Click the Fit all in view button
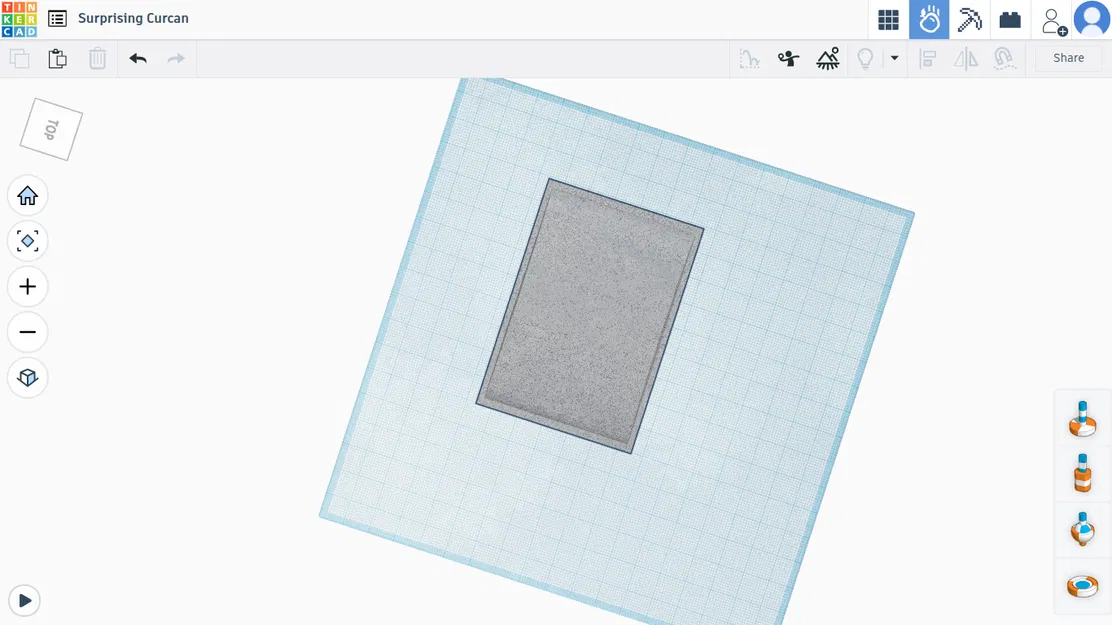 (x=28, y=241)
